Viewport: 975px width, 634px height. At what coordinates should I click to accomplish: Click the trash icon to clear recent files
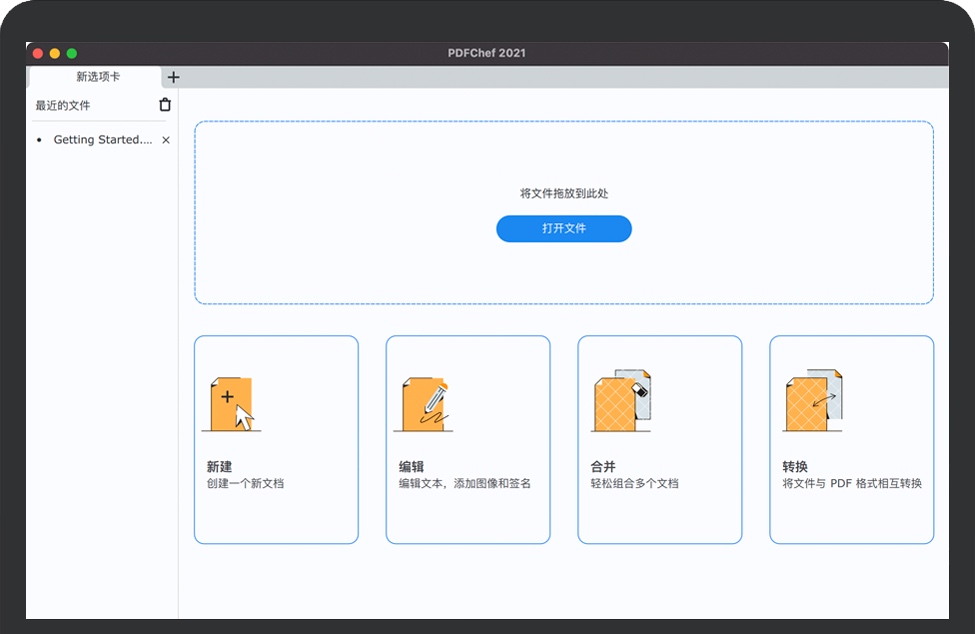point(165,105)
